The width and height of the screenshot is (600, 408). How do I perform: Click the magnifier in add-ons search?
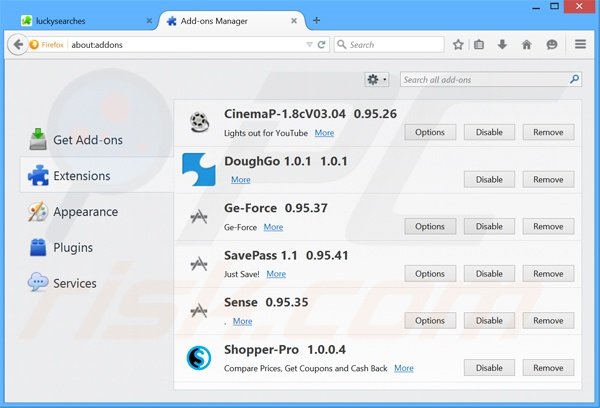[574, 79]
